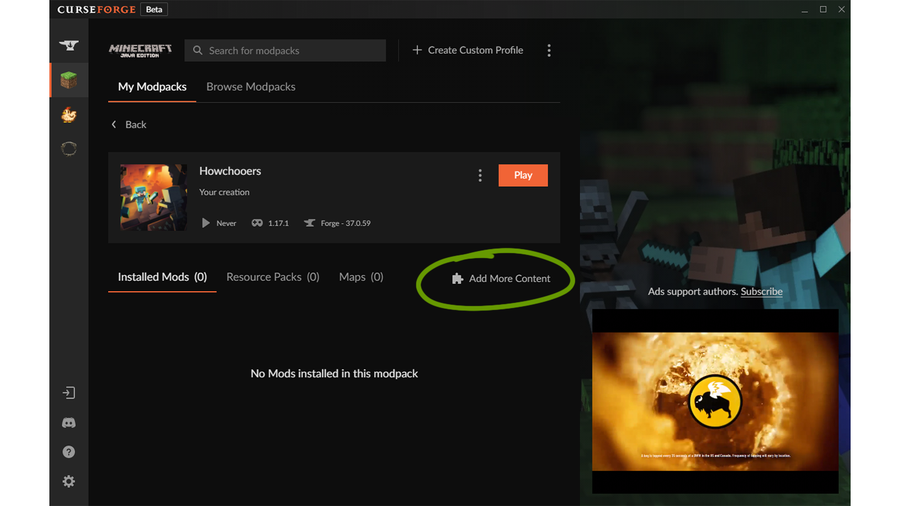Open settings gear icon in sidebar
Screen dimensions: 900x506
coord(69,481)
